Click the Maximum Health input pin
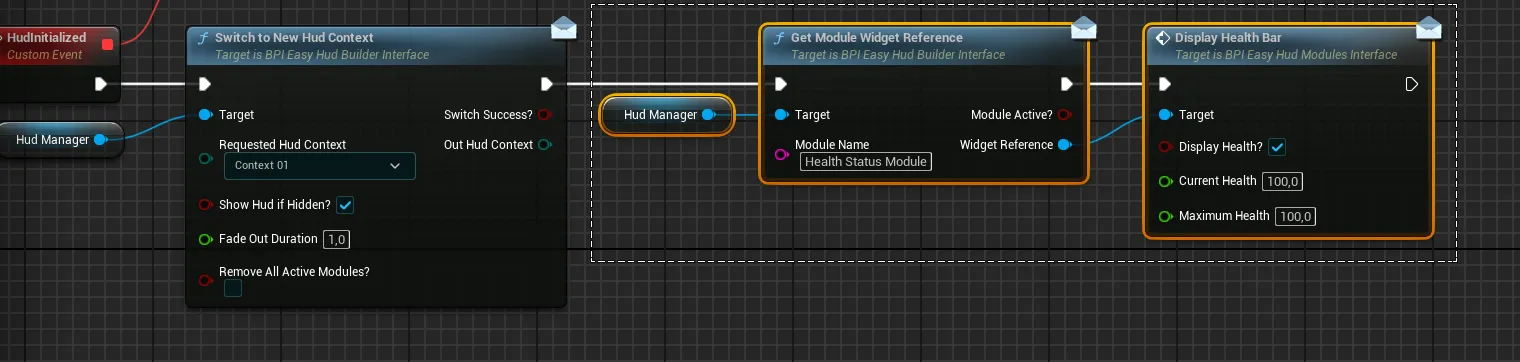Screen dimensions: 1520x362 coord(1165,216)
